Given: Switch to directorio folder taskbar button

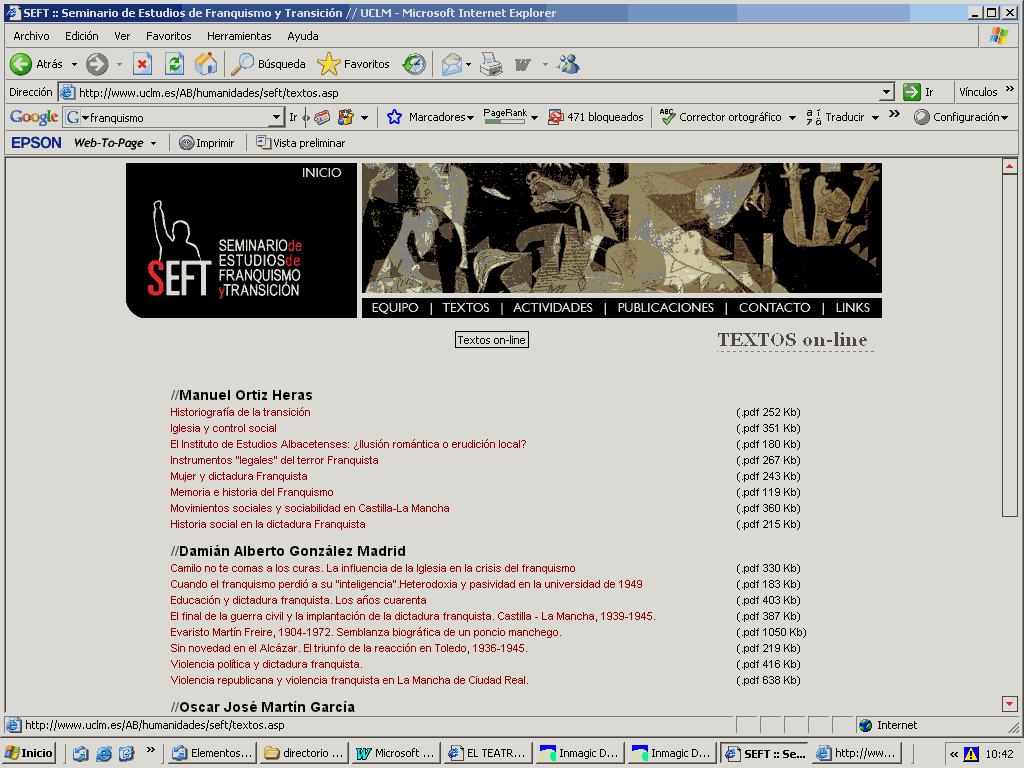Looking at the screenshot, I should point(303,753).
